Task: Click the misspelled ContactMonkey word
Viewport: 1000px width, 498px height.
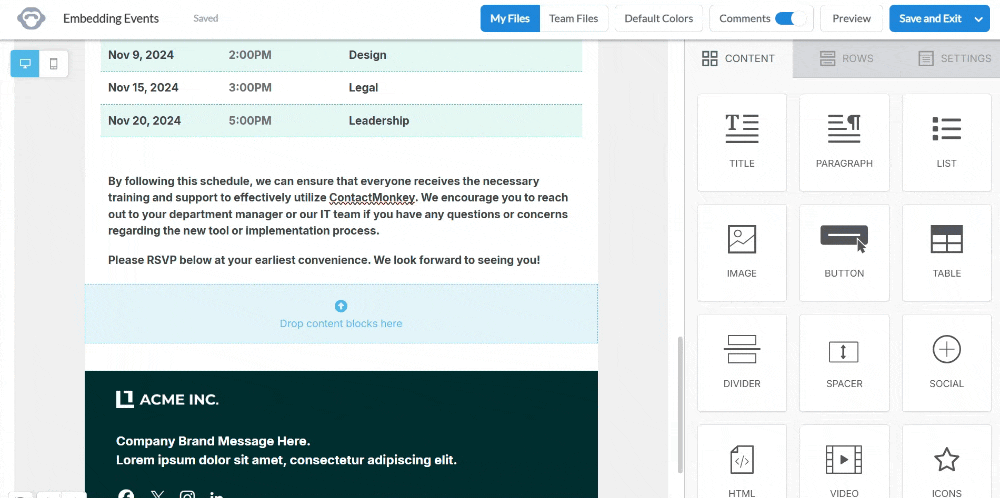Action: coord(372,198)
